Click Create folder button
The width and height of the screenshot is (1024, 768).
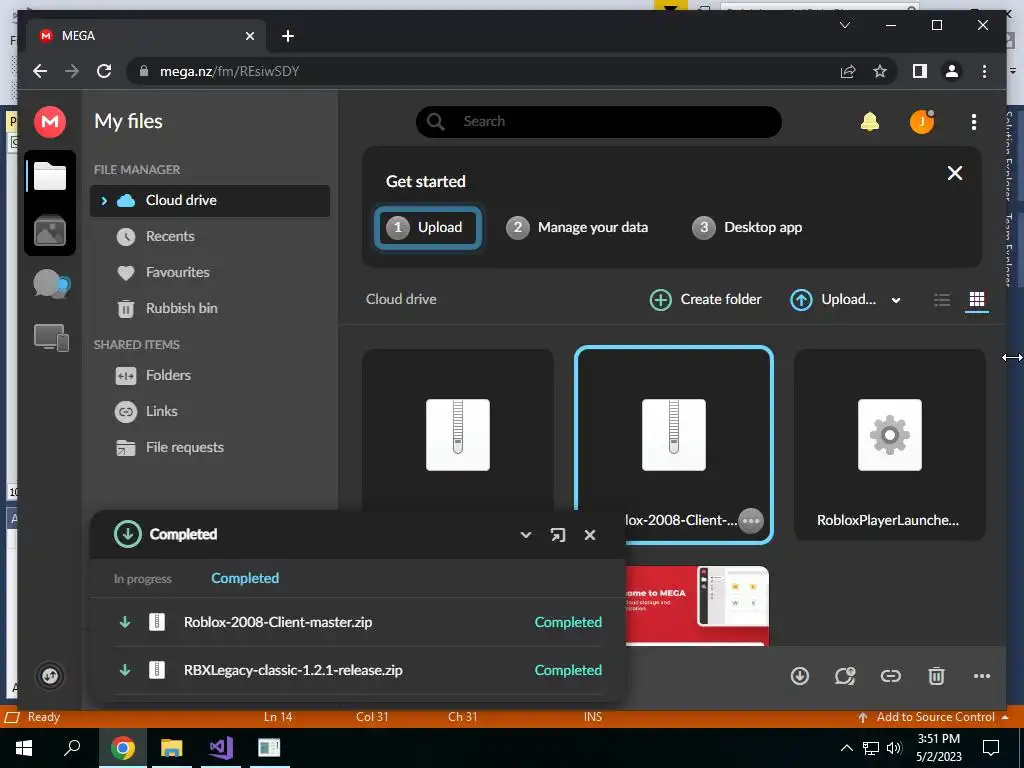[x=706, y=300]
